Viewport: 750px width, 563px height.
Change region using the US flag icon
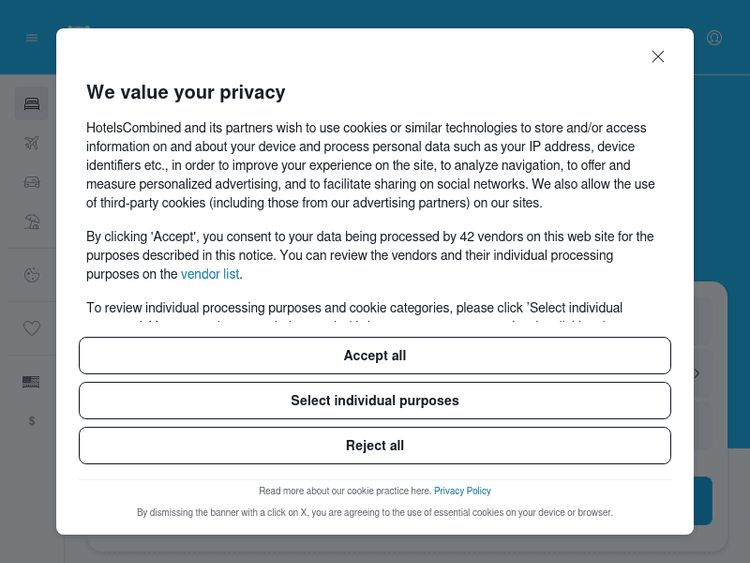coord(31,382)
